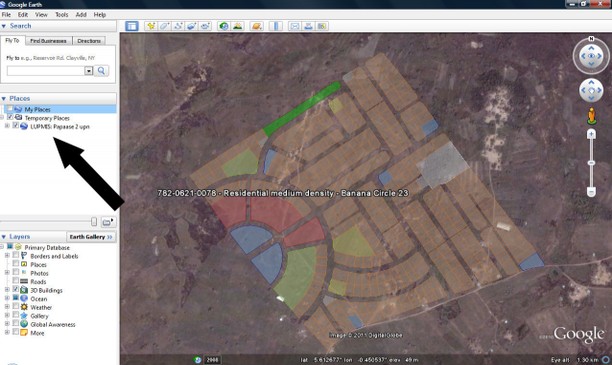Screen dimensions: 612x365
Task: Click the Street View pegman icon
Action: 591,116
